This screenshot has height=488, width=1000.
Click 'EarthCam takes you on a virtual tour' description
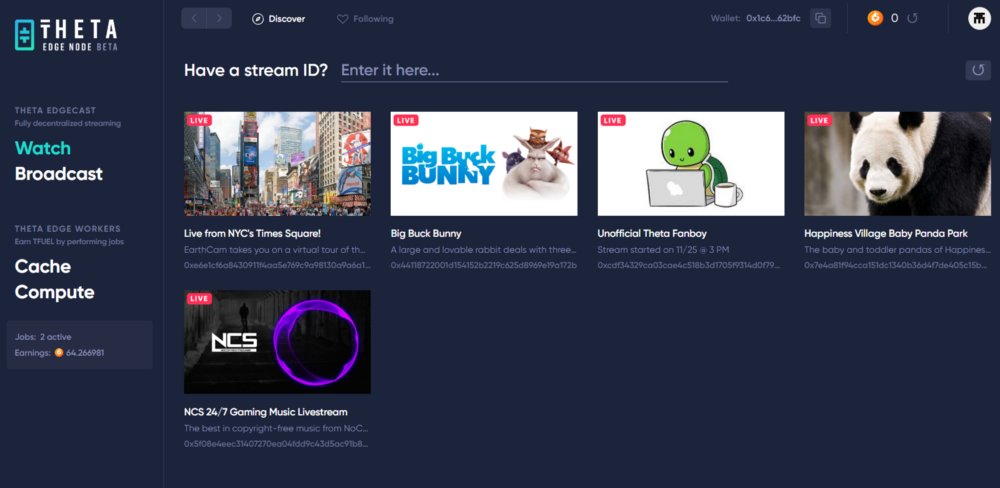[275, 249]
